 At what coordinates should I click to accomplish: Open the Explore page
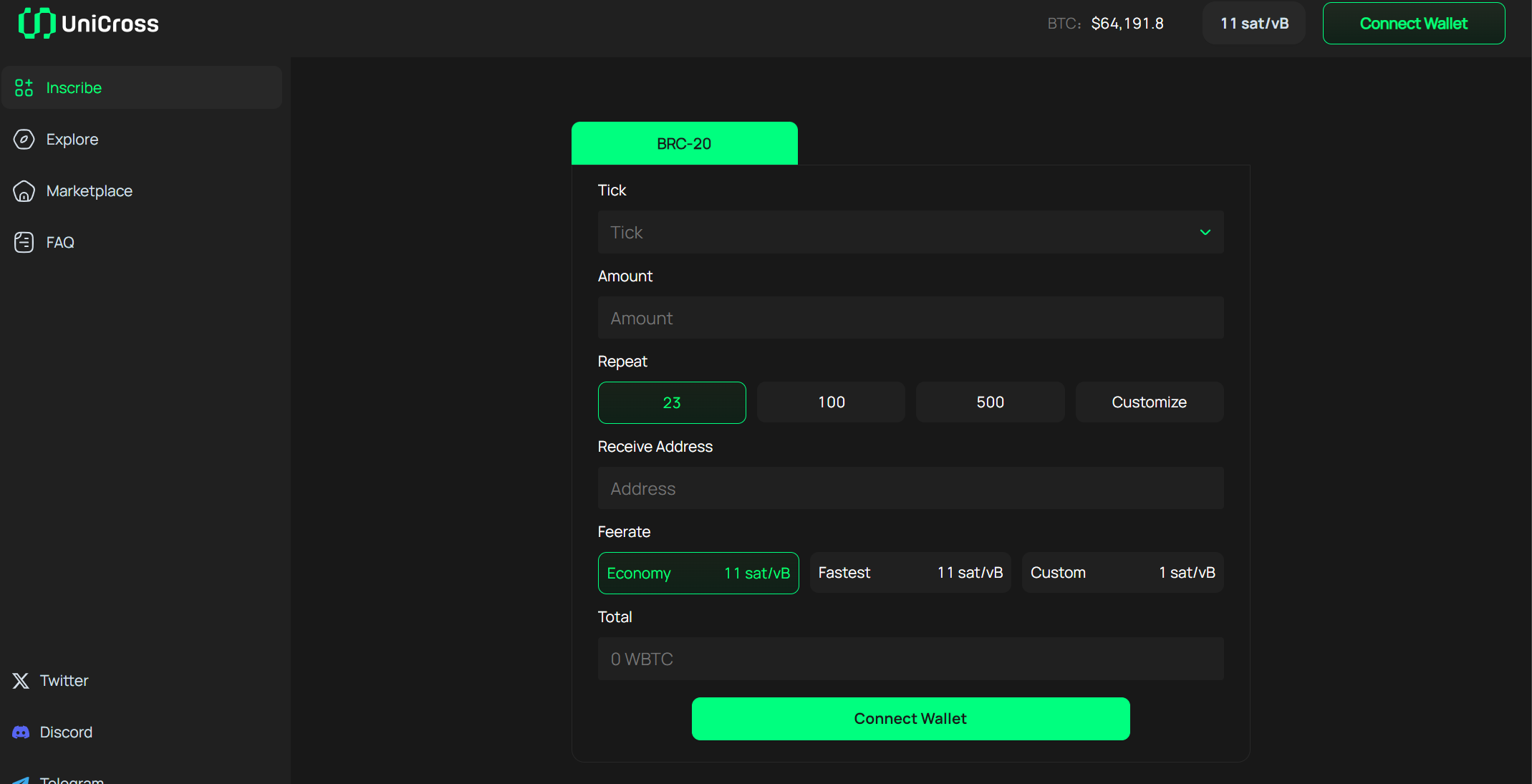[x=72, y=139]
